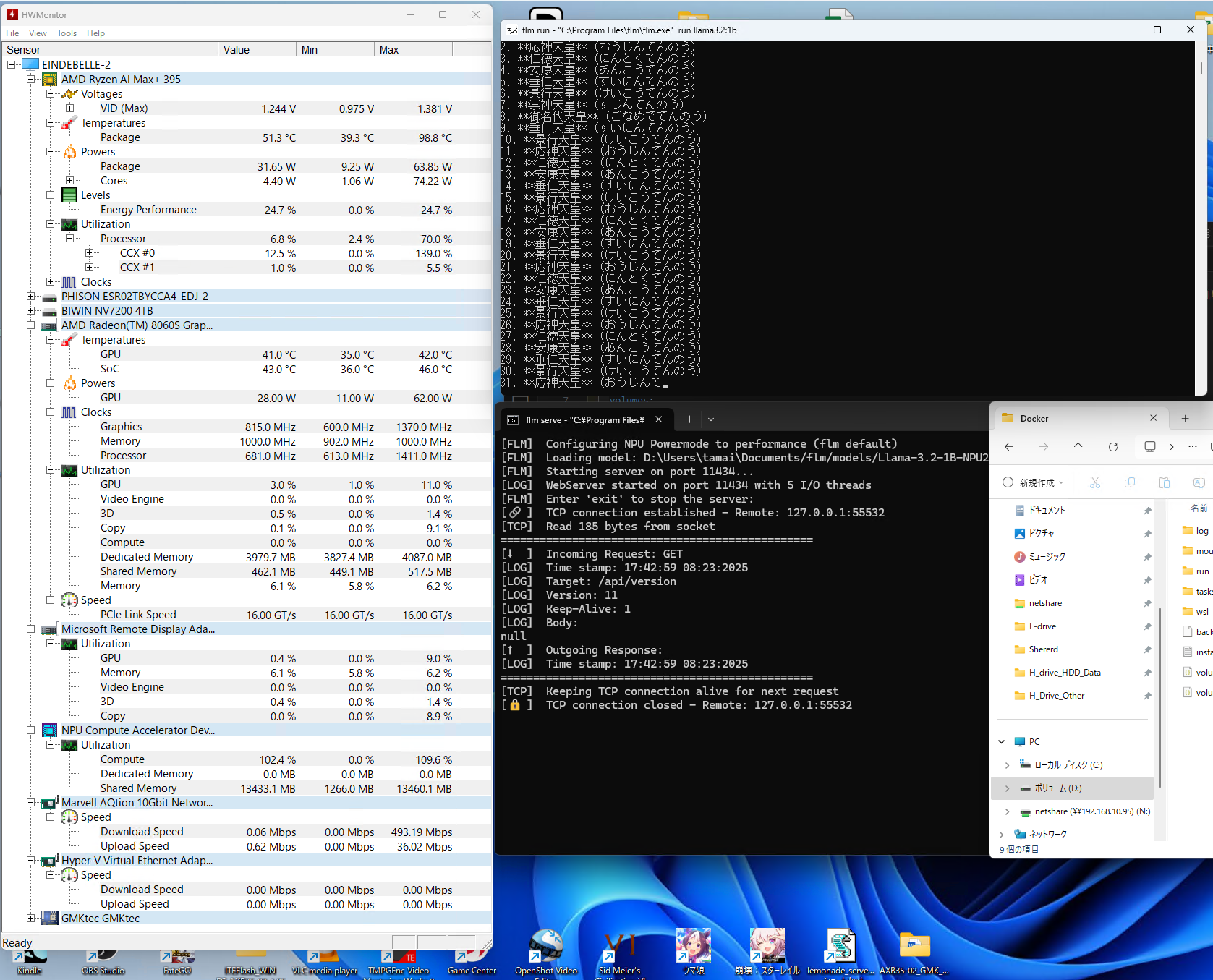This screenshot has width=1213, height=980.
Task: Expand the GMKtec GMKtec node
Action: (x=30, y=918)
